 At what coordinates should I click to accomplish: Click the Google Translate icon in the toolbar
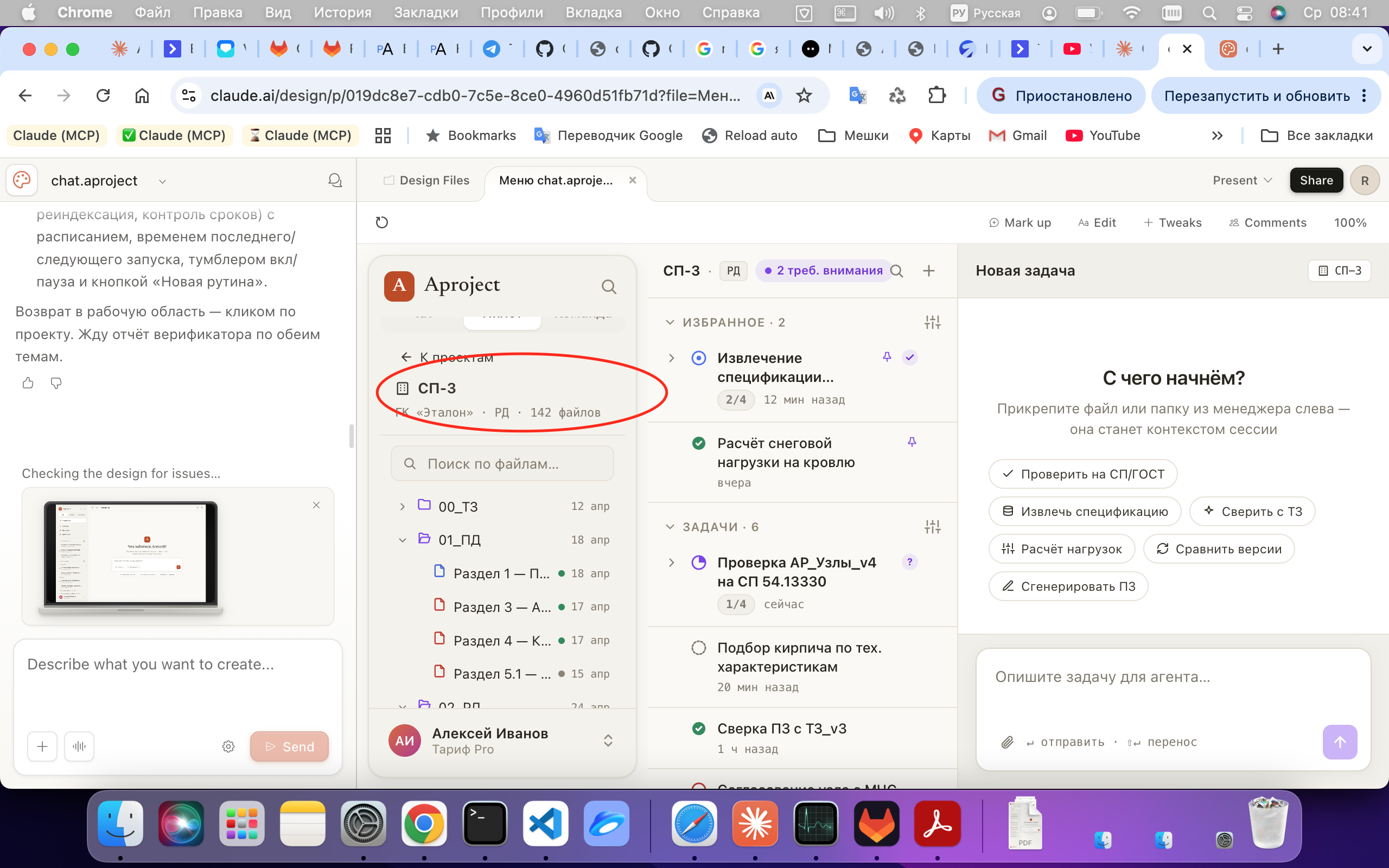pos(857,95)
